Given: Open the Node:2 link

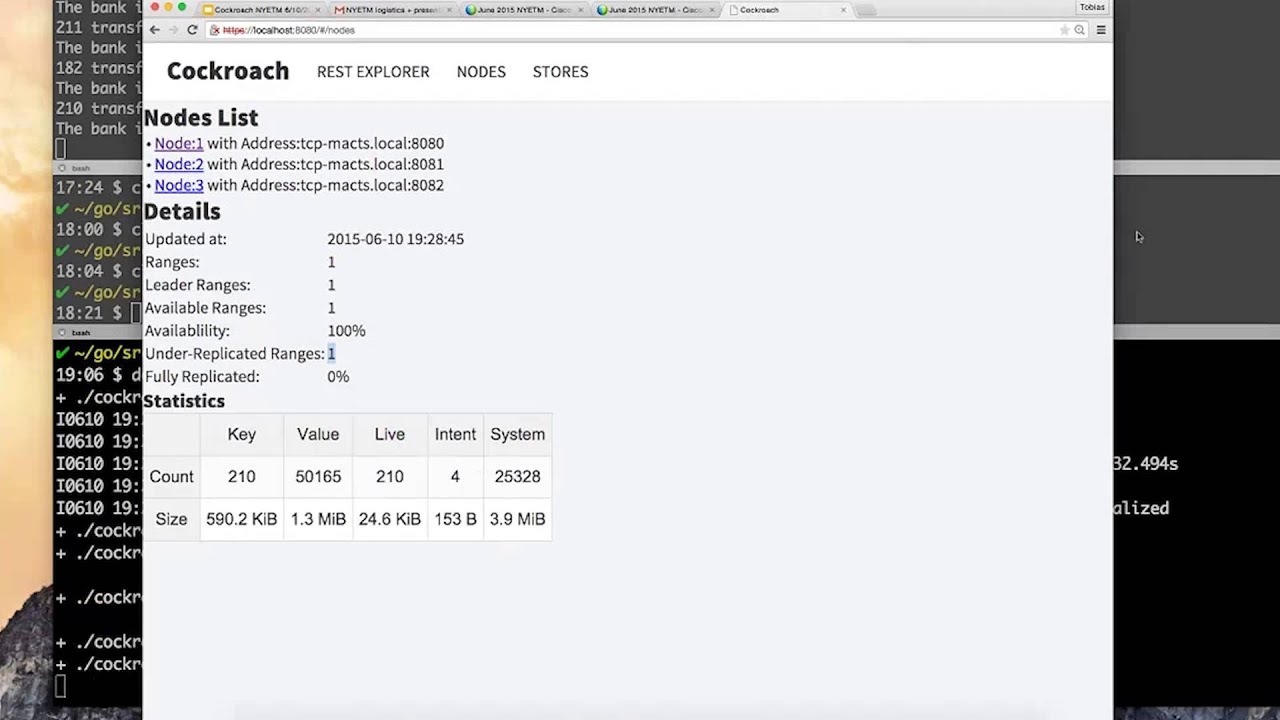Looking at the screenshot, I should pyautogui.click(x=179, y=165).
